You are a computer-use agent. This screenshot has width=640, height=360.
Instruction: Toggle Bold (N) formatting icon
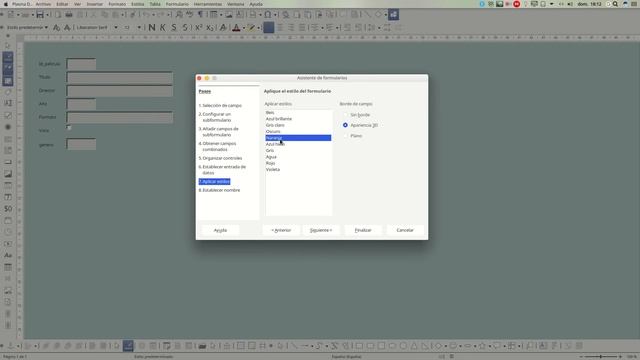152,27
